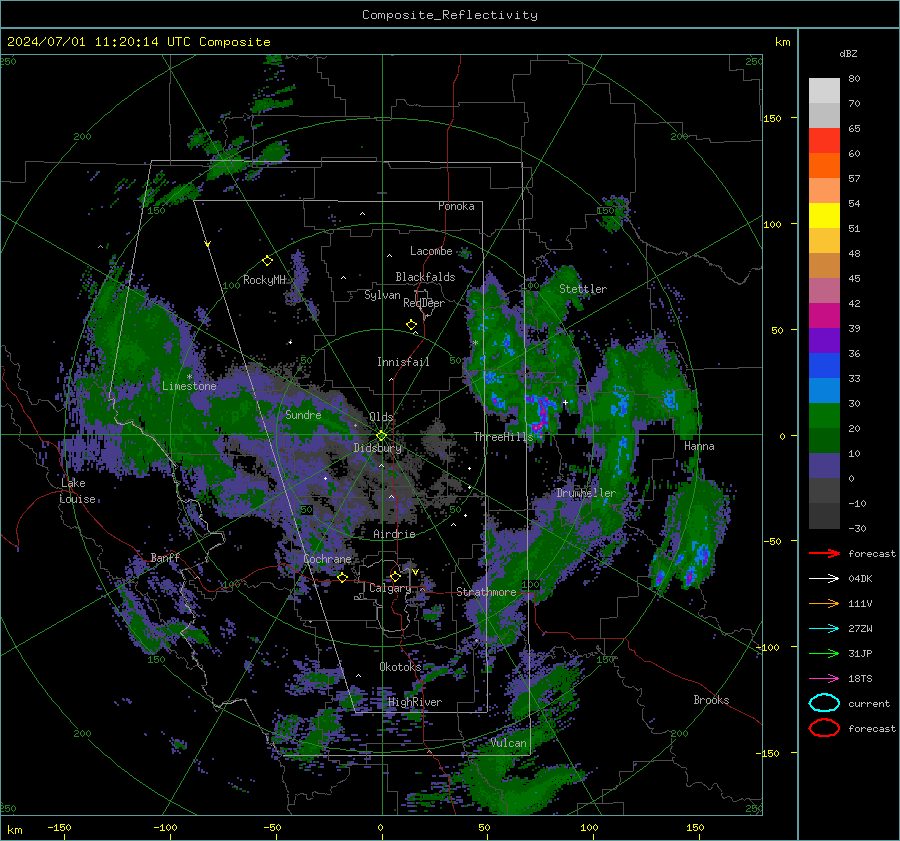Click the dBZ legend heading
The height and width of the screenshot is (841, 900).
[x=848, y=53]
